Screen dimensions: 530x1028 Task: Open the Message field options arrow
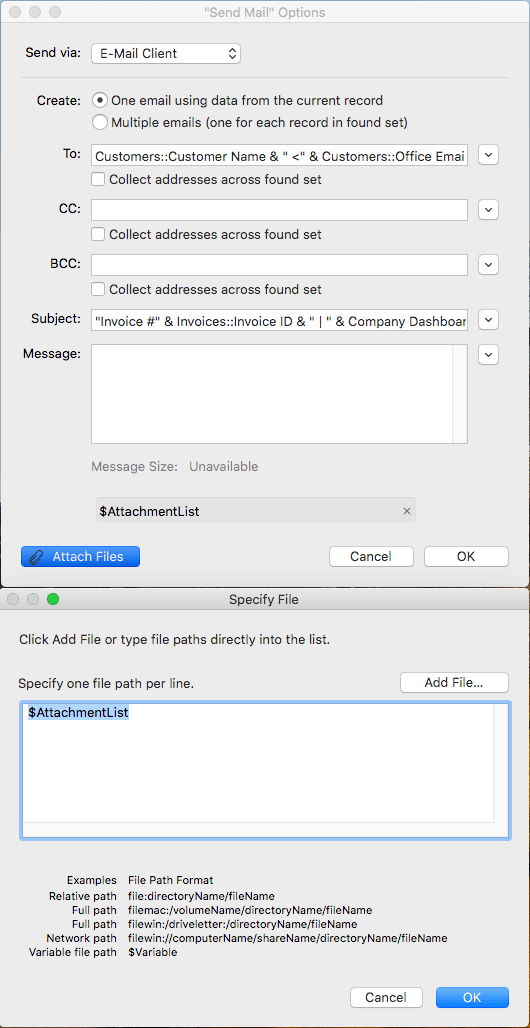pos(489,355)
